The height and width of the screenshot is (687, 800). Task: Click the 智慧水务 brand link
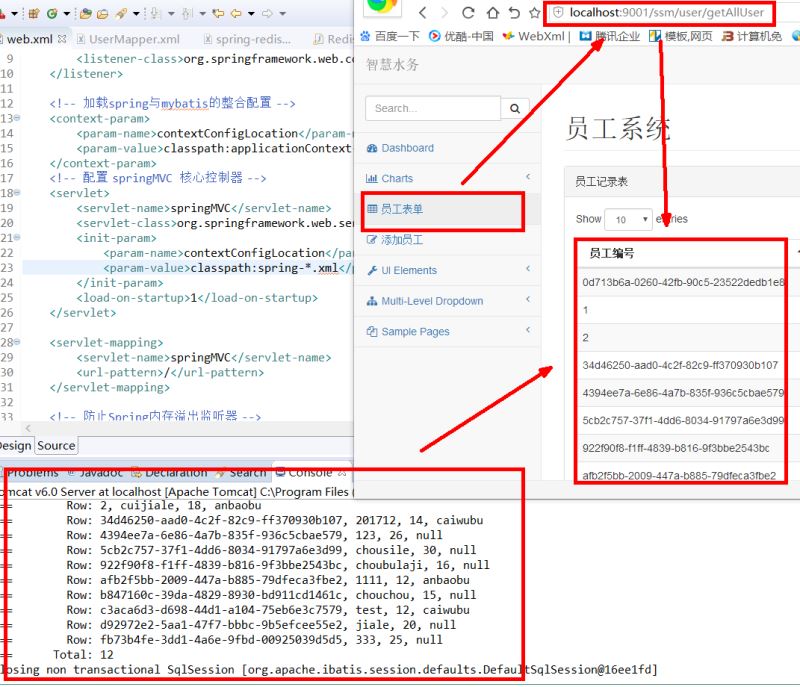392,64
